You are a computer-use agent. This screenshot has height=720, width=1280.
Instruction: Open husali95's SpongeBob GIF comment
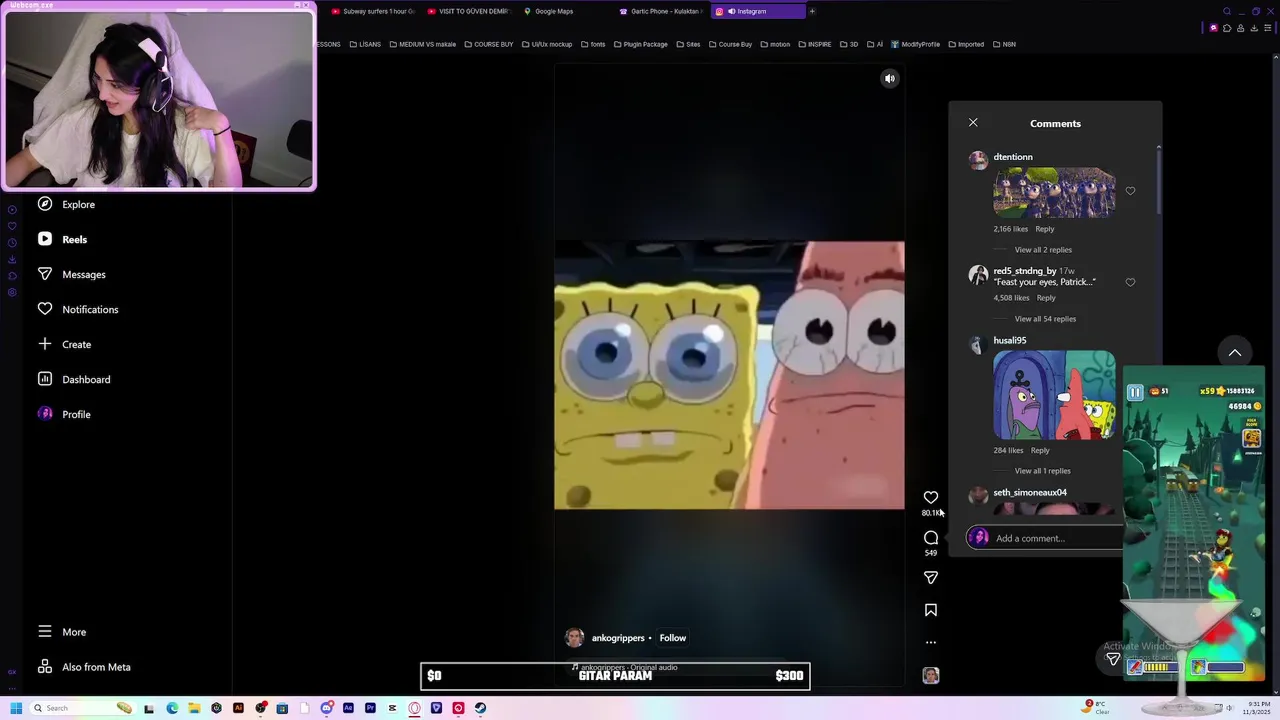point(1054,395)
